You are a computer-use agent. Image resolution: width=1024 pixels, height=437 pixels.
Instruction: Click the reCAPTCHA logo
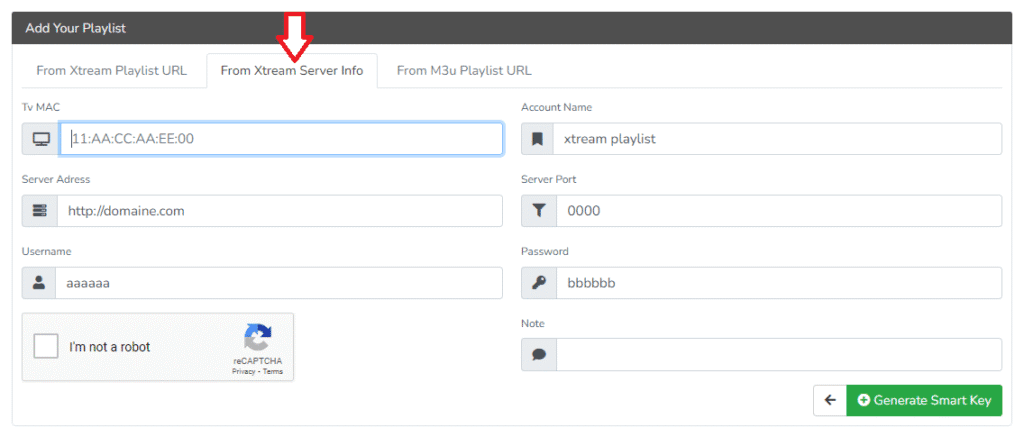[257, 337]
